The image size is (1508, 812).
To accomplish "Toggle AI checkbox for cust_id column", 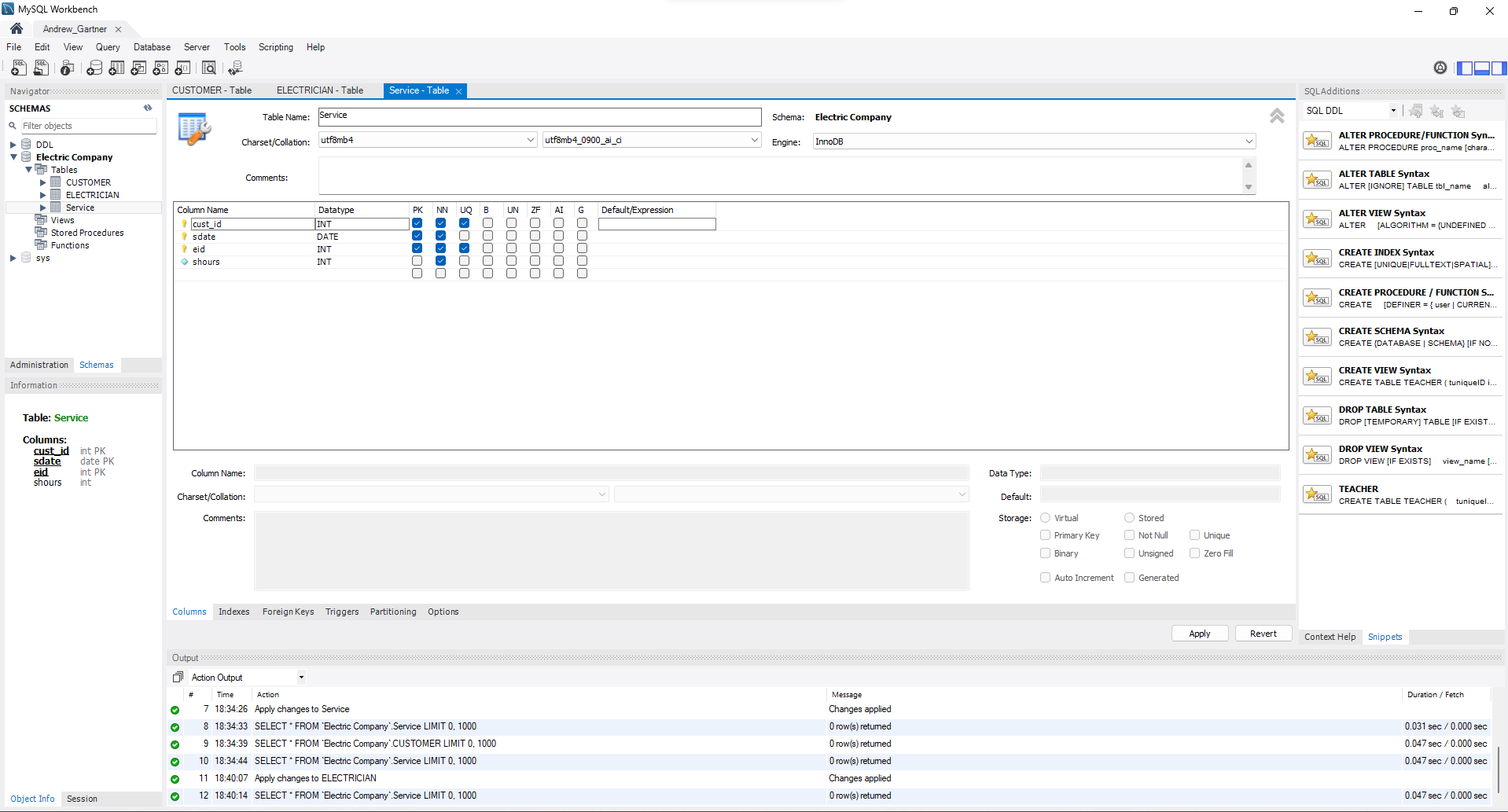I will point(558,223).
